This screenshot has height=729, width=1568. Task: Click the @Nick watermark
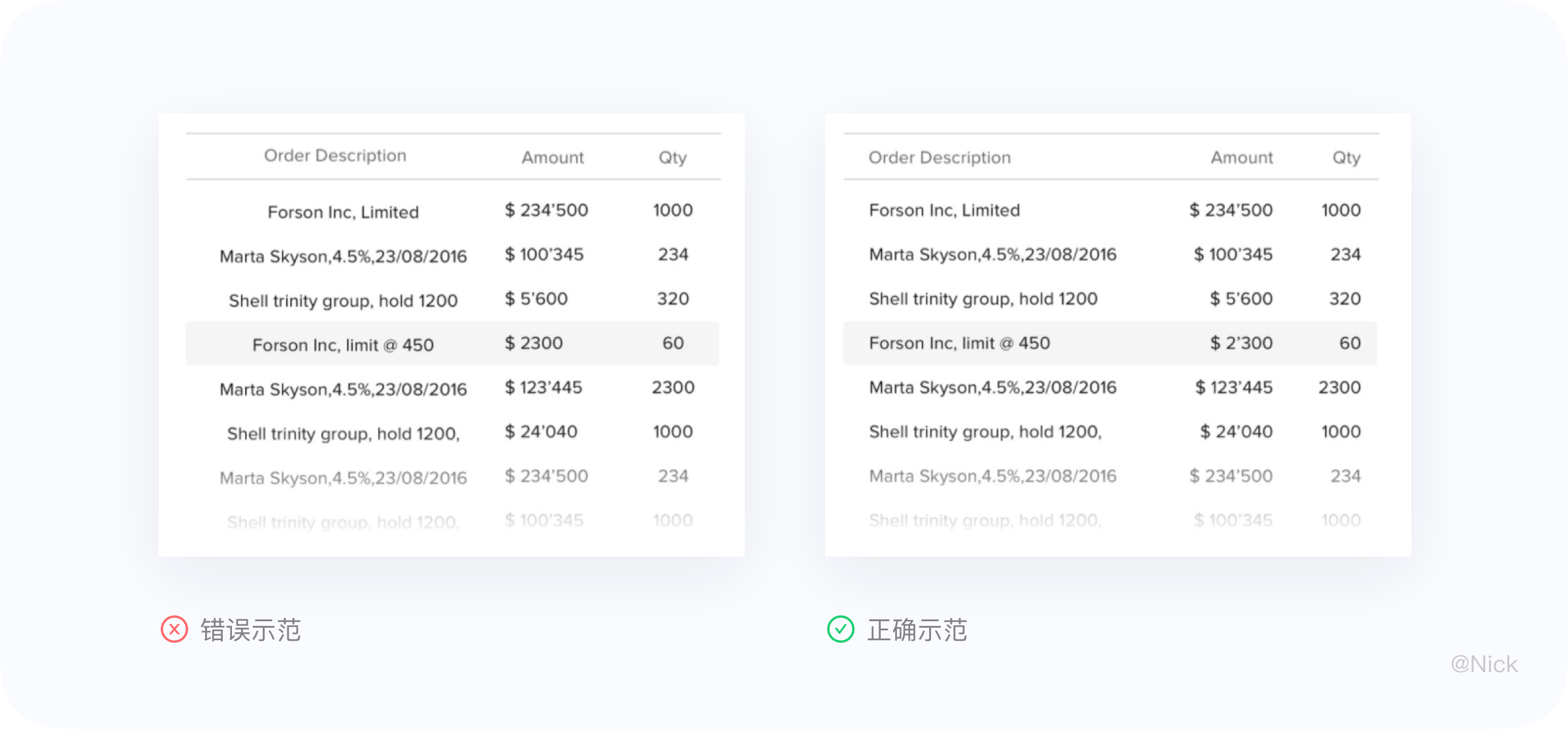(1484, 664)
